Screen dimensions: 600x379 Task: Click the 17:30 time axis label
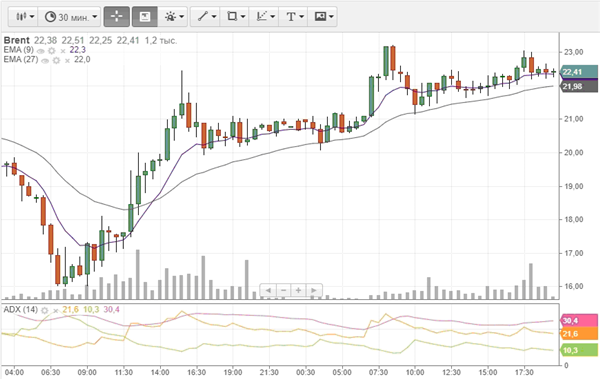[524, 372]
